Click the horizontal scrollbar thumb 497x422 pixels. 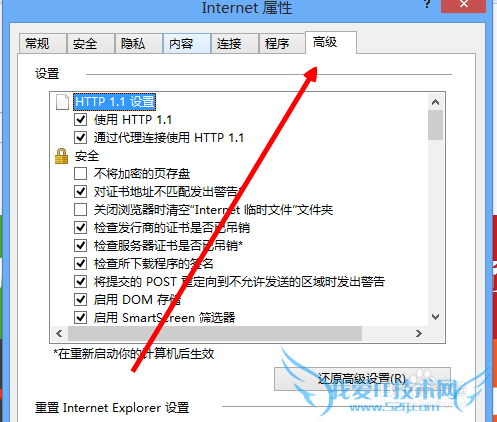[x=215, y=333]
